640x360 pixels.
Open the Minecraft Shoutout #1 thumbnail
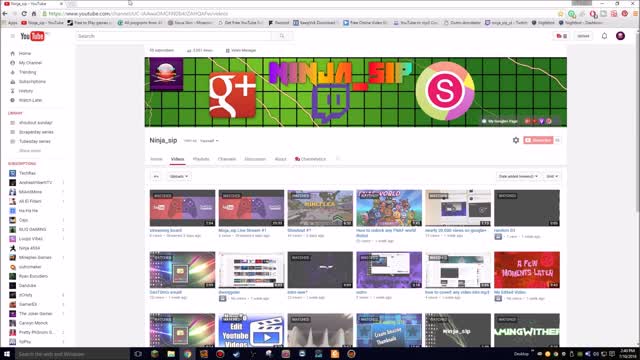pos(320,208)
